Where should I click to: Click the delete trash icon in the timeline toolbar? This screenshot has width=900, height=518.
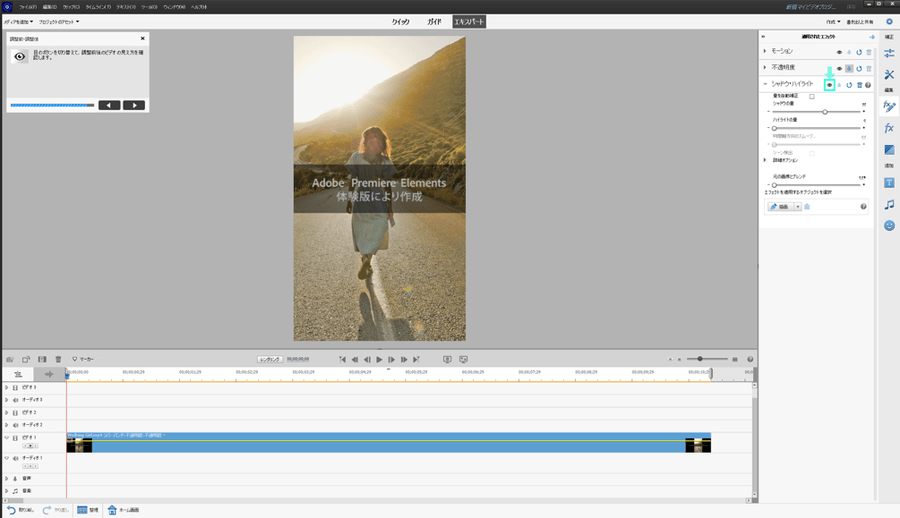point(58,359)
